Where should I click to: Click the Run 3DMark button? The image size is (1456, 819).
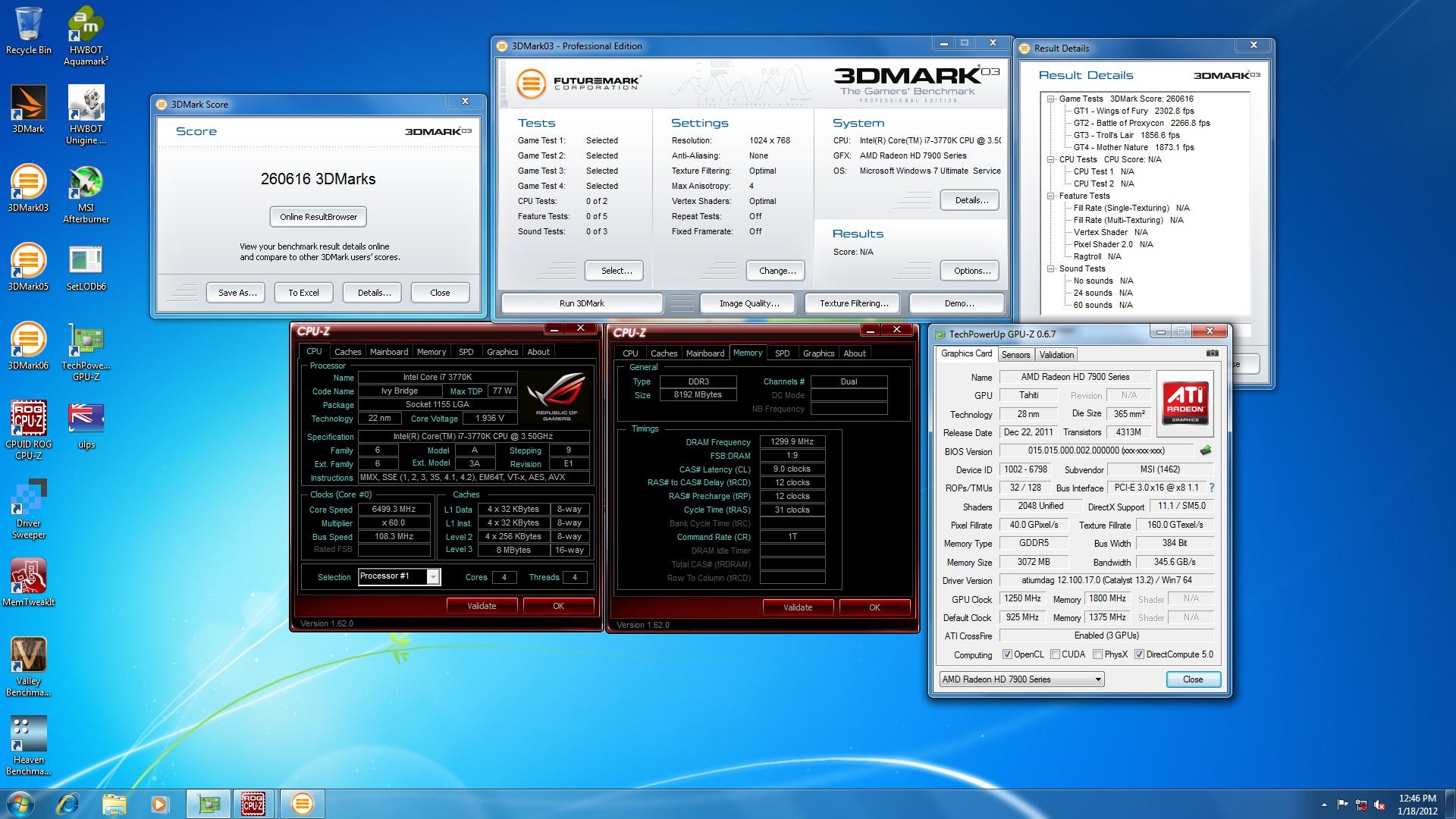click(582, 303)
